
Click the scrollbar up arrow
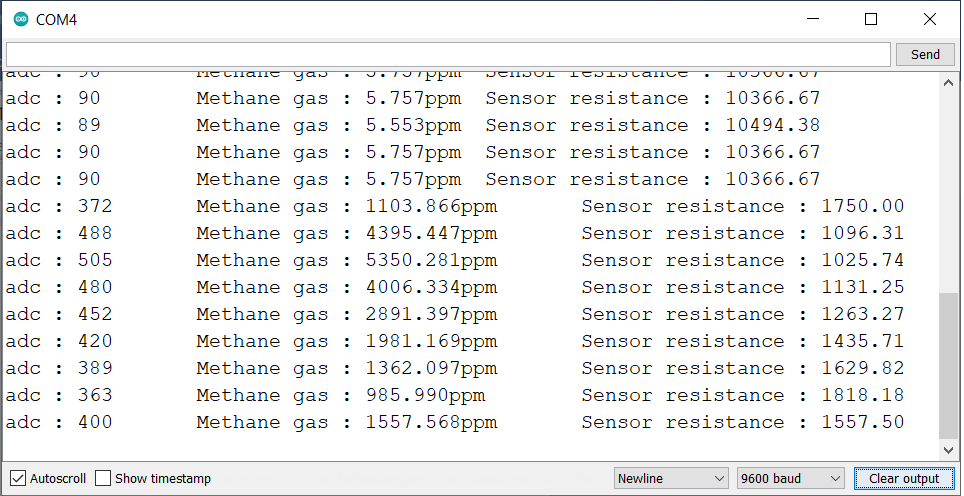[x=949, y=82]
